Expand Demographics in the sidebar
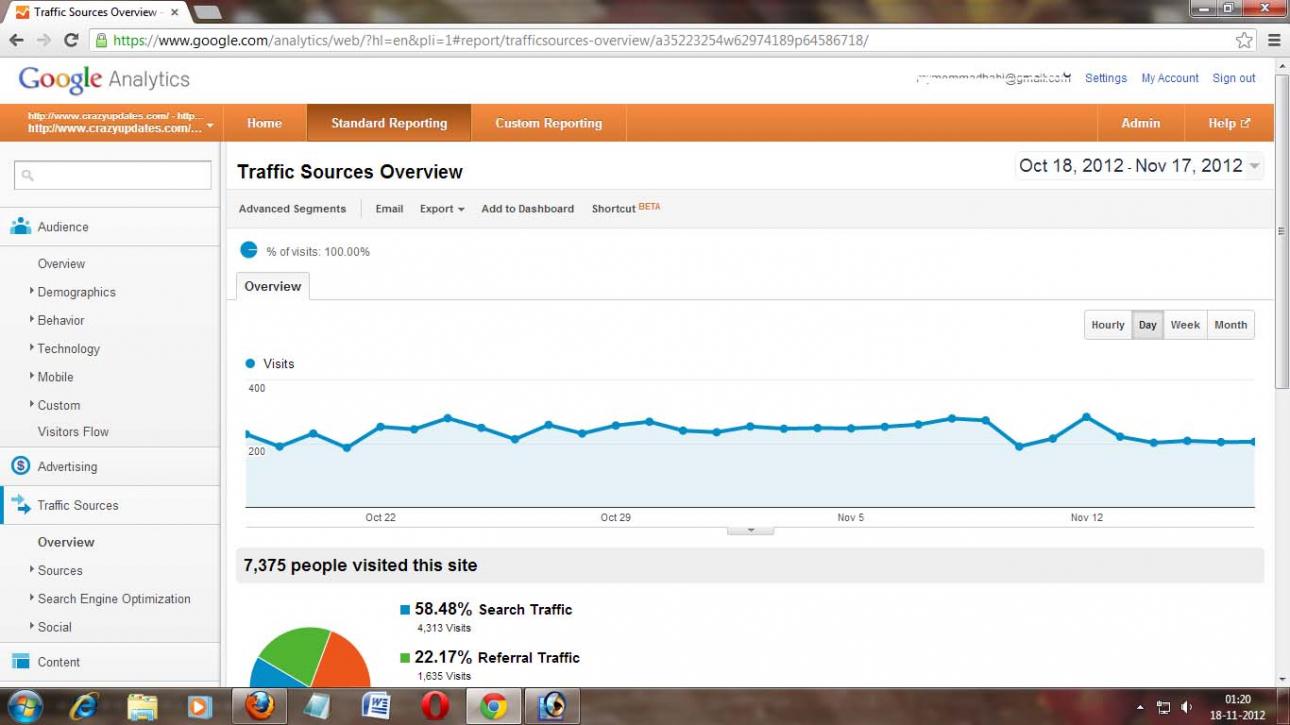1290x725 pixels. pyautogui.click(x=76, y=292)
